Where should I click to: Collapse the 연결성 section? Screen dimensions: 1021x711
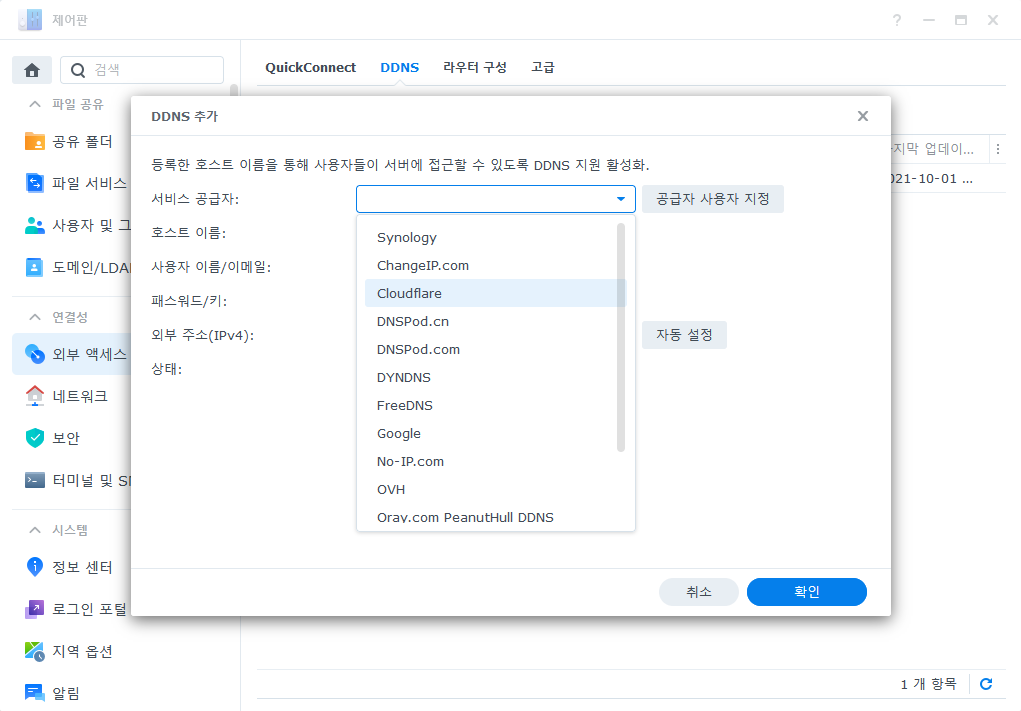tap(35, 317)
